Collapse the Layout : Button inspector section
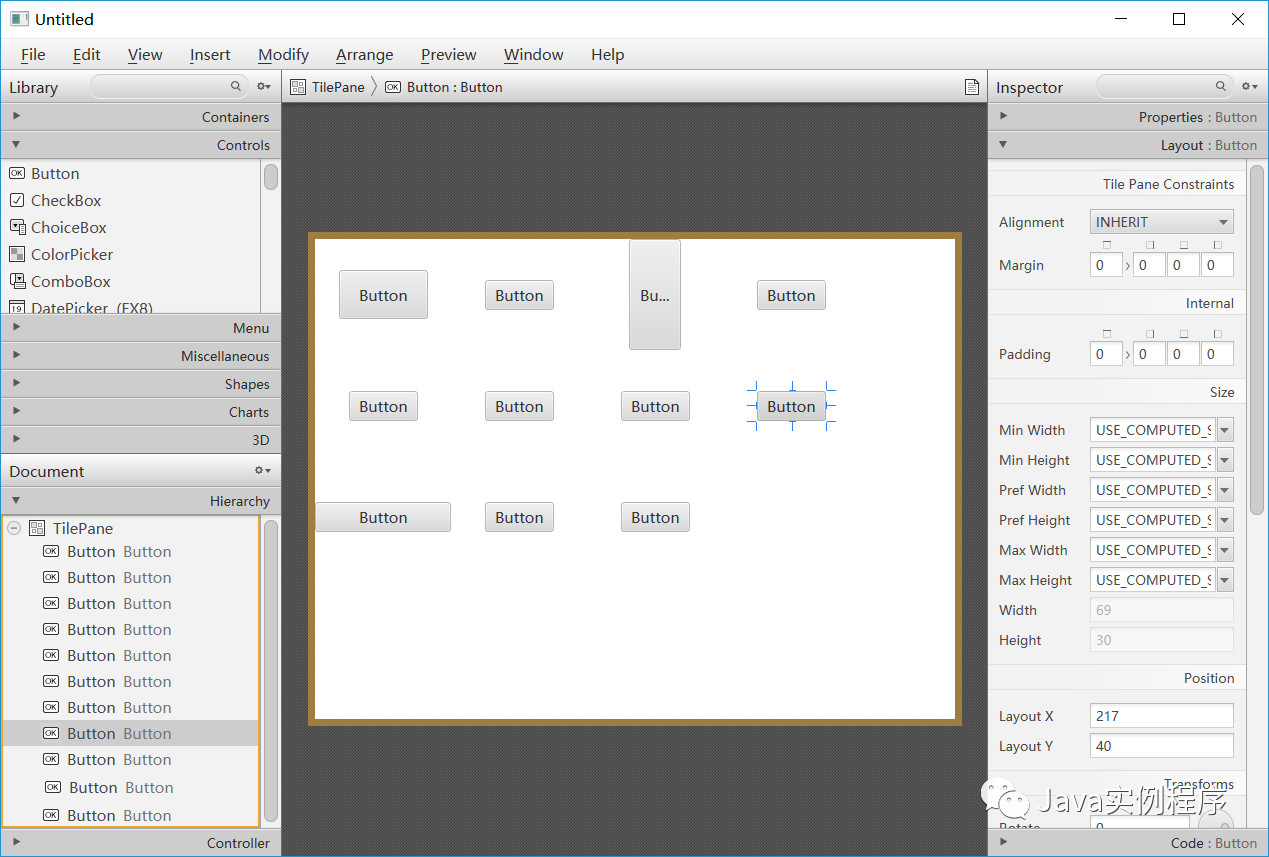 point(1127,145)
